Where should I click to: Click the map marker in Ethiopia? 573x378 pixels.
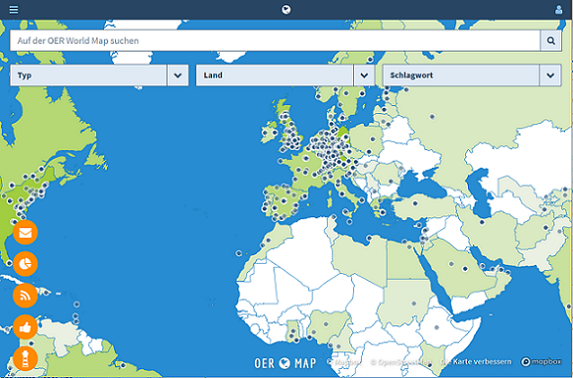pyautogui.click(x=436, y=328)
